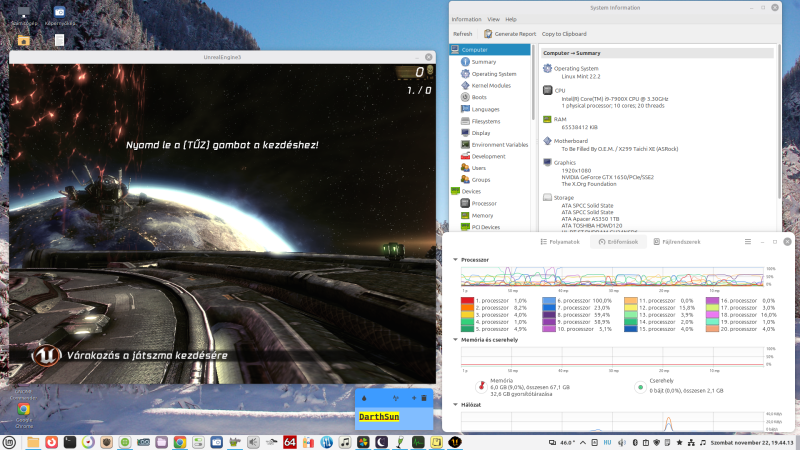This screenshot has width=800, height=450.
Task: Select the Devices tree node
Action: click(x=471, y=192)
